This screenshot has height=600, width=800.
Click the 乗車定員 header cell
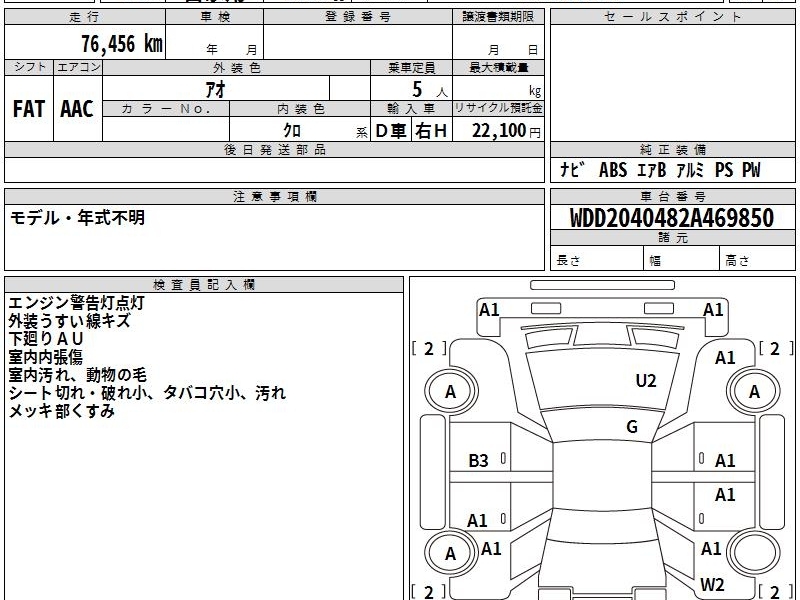point(411,67)
